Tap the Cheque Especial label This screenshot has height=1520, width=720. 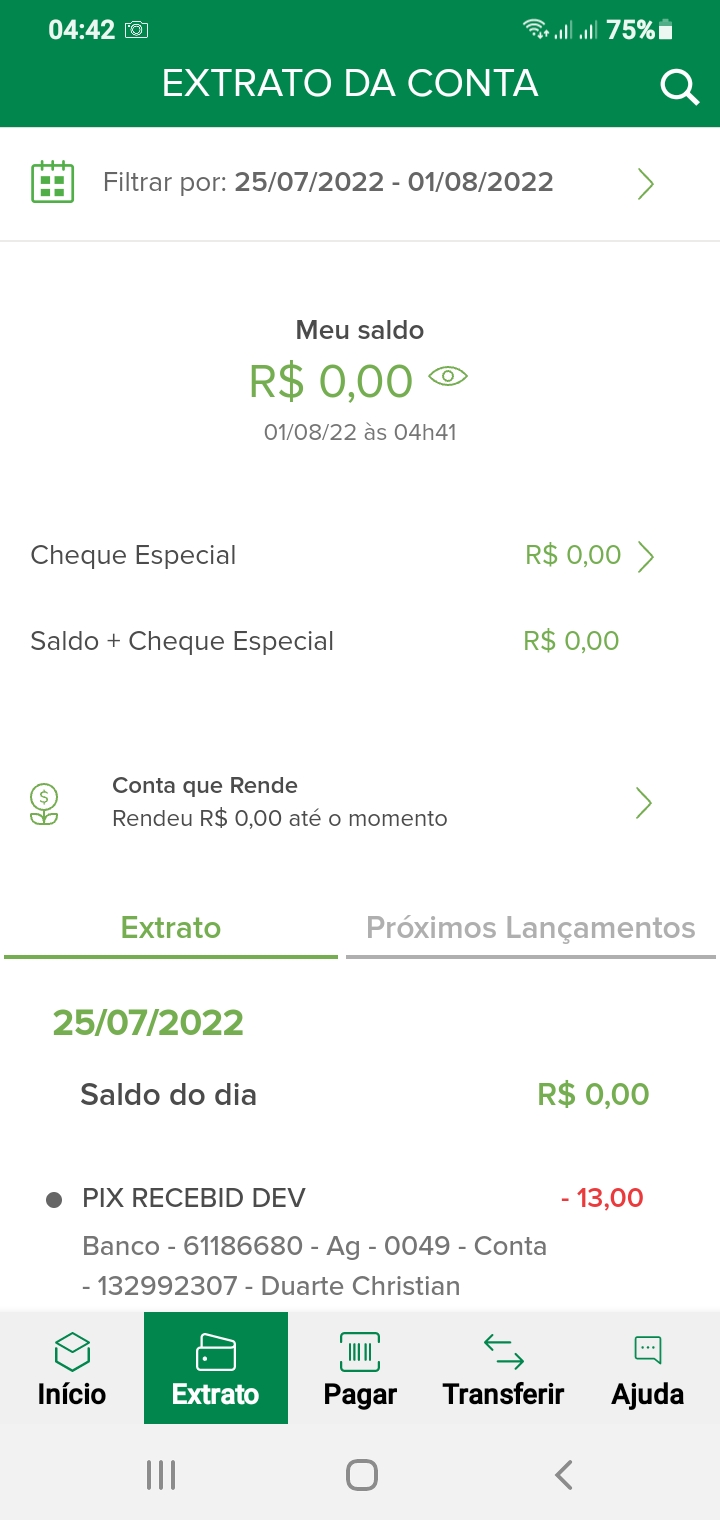pyautogui.click(x=134, y=556)
